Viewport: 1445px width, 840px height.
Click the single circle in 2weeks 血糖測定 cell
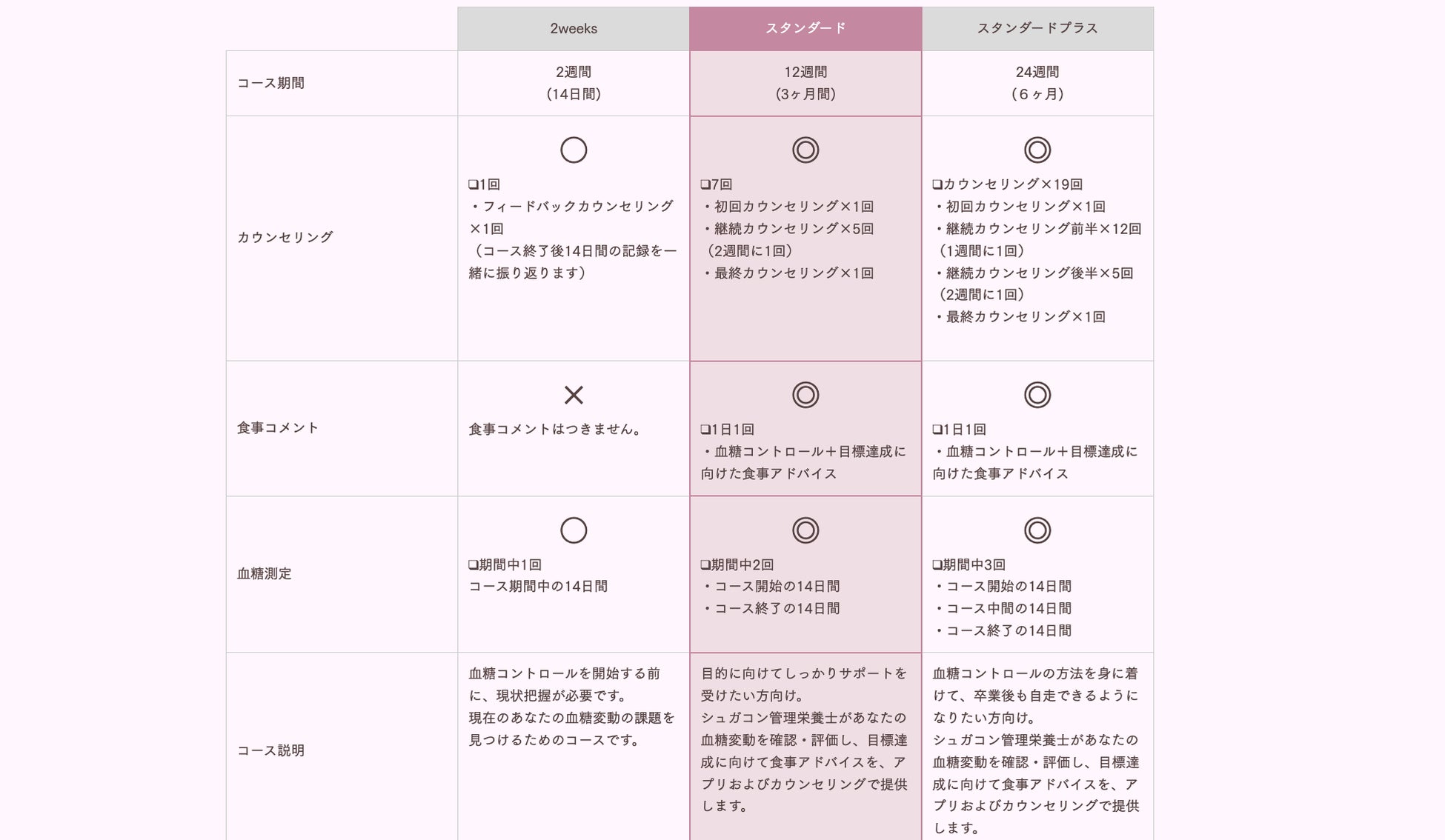pyautogui.click(x=574, y=530)
